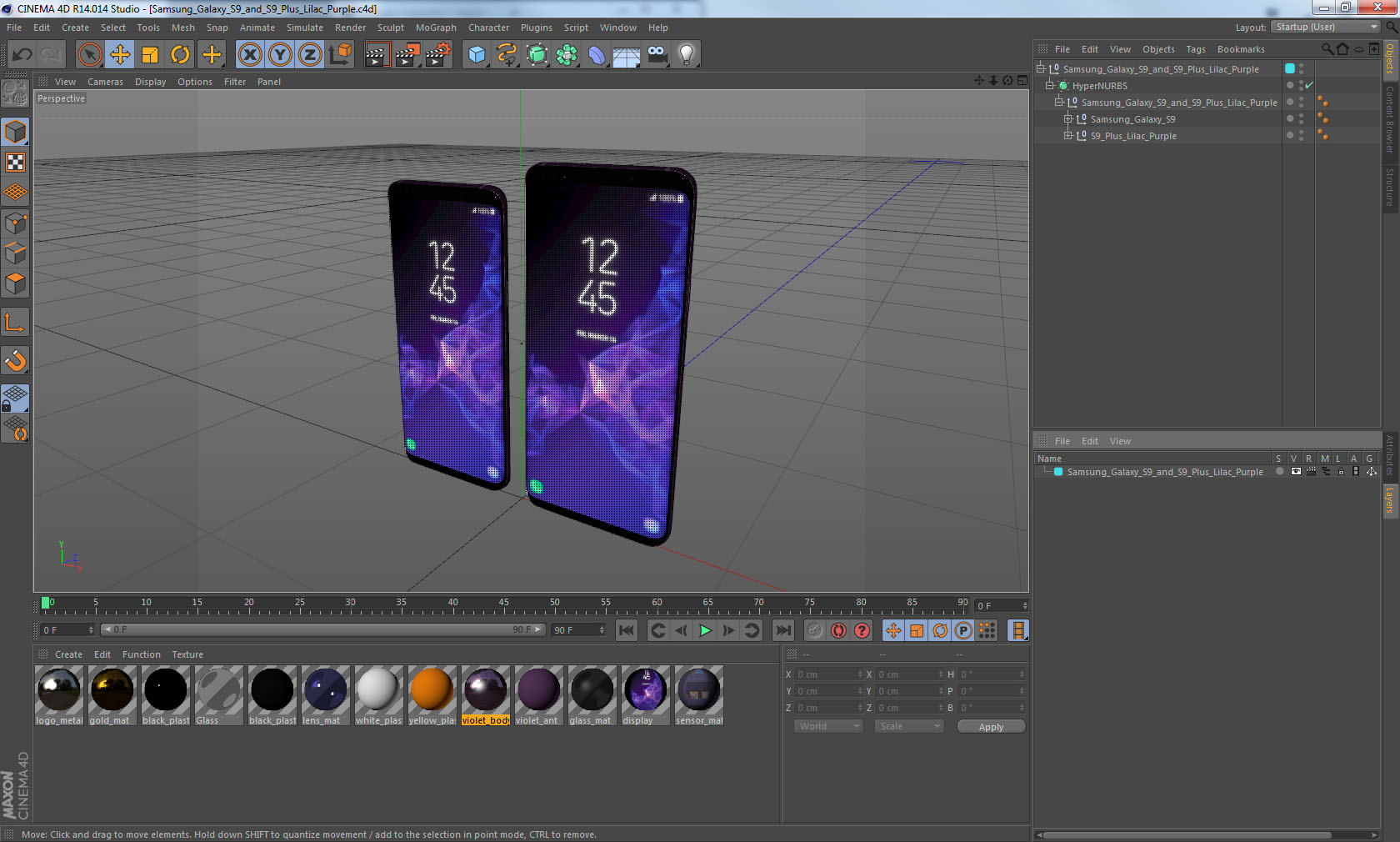Screen dimensions: 1400x842
Task: Open the viewport Display menu
Action: coord(150,82)
